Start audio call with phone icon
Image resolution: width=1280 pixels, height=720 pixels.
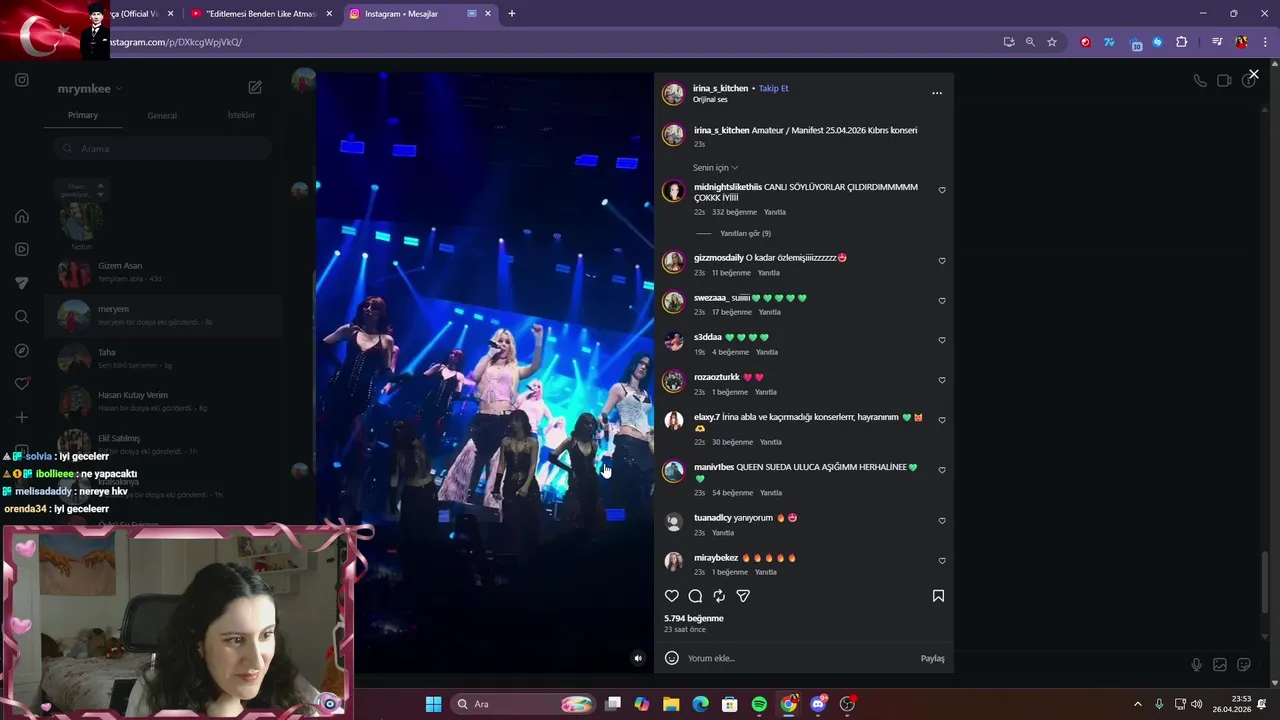(1200, 81)
